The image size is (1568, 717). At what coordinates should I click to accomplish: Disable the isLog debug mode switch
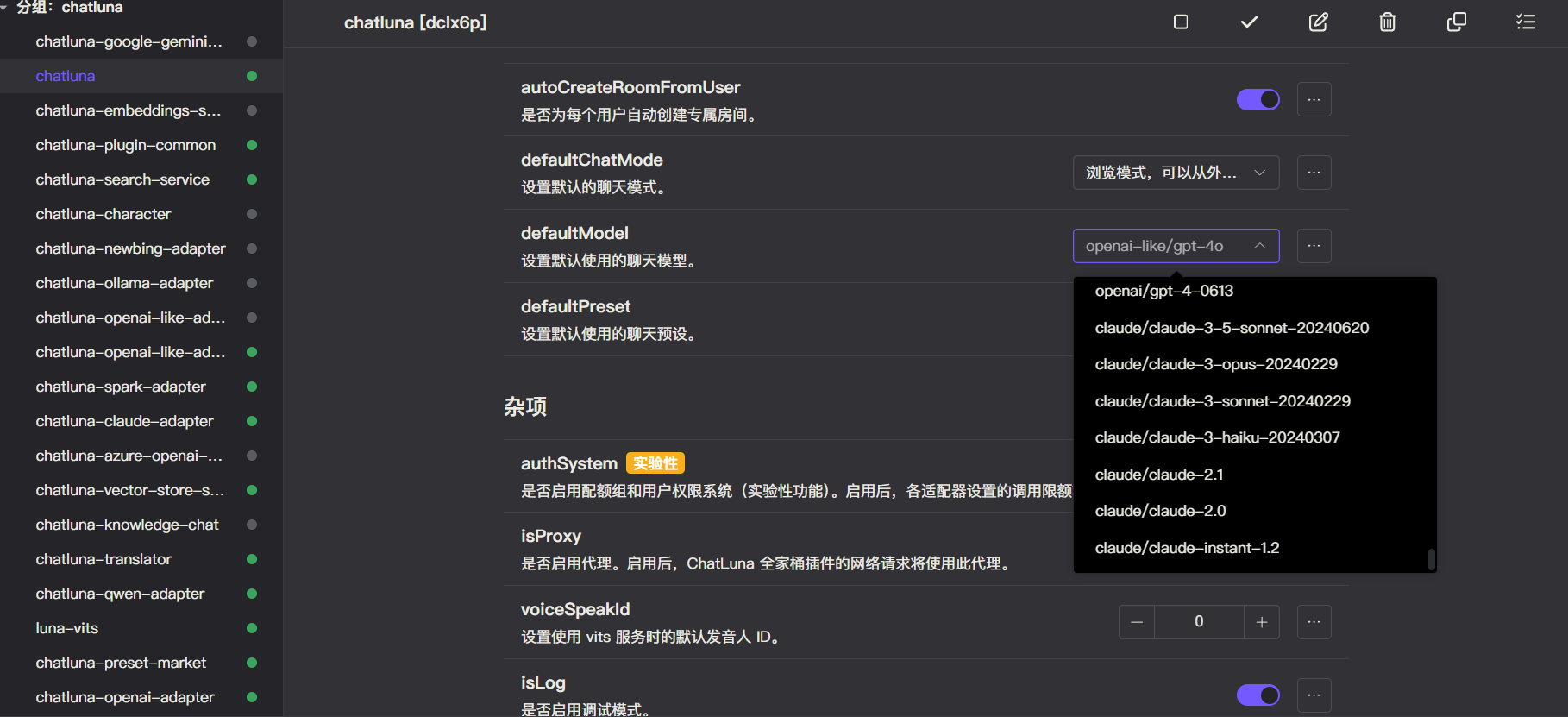(1258, 695)
